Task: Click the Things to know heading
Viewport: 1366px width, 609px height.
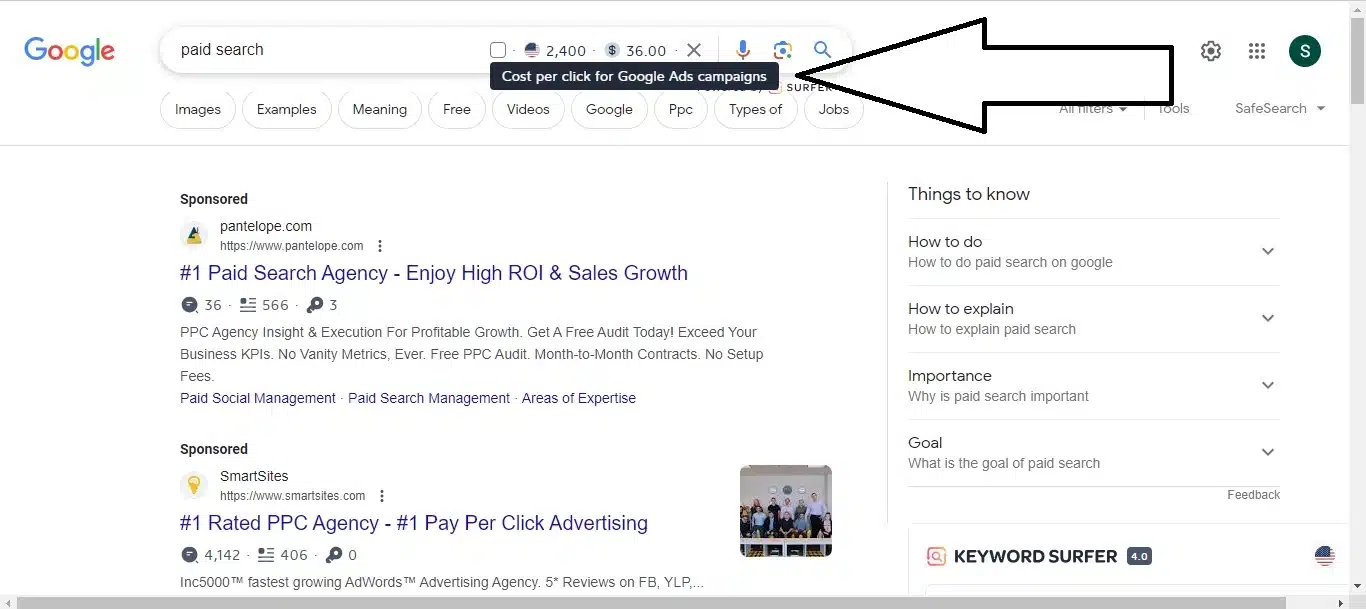Action: tap(969, 194)
